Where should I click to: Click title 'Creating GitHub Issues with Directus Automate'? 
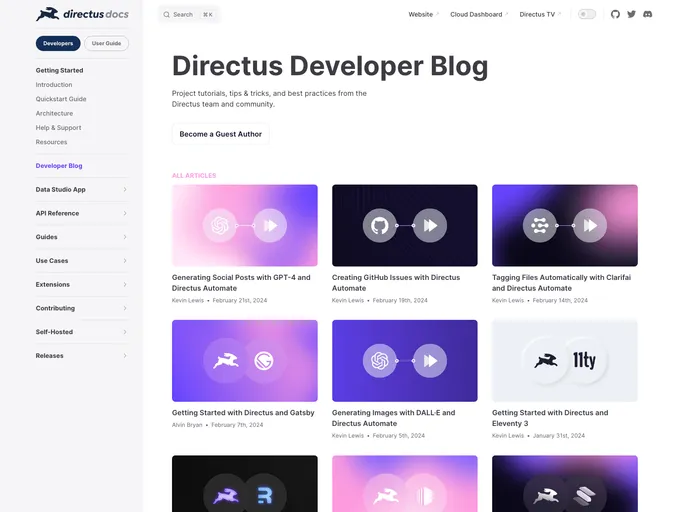point(396,283)
